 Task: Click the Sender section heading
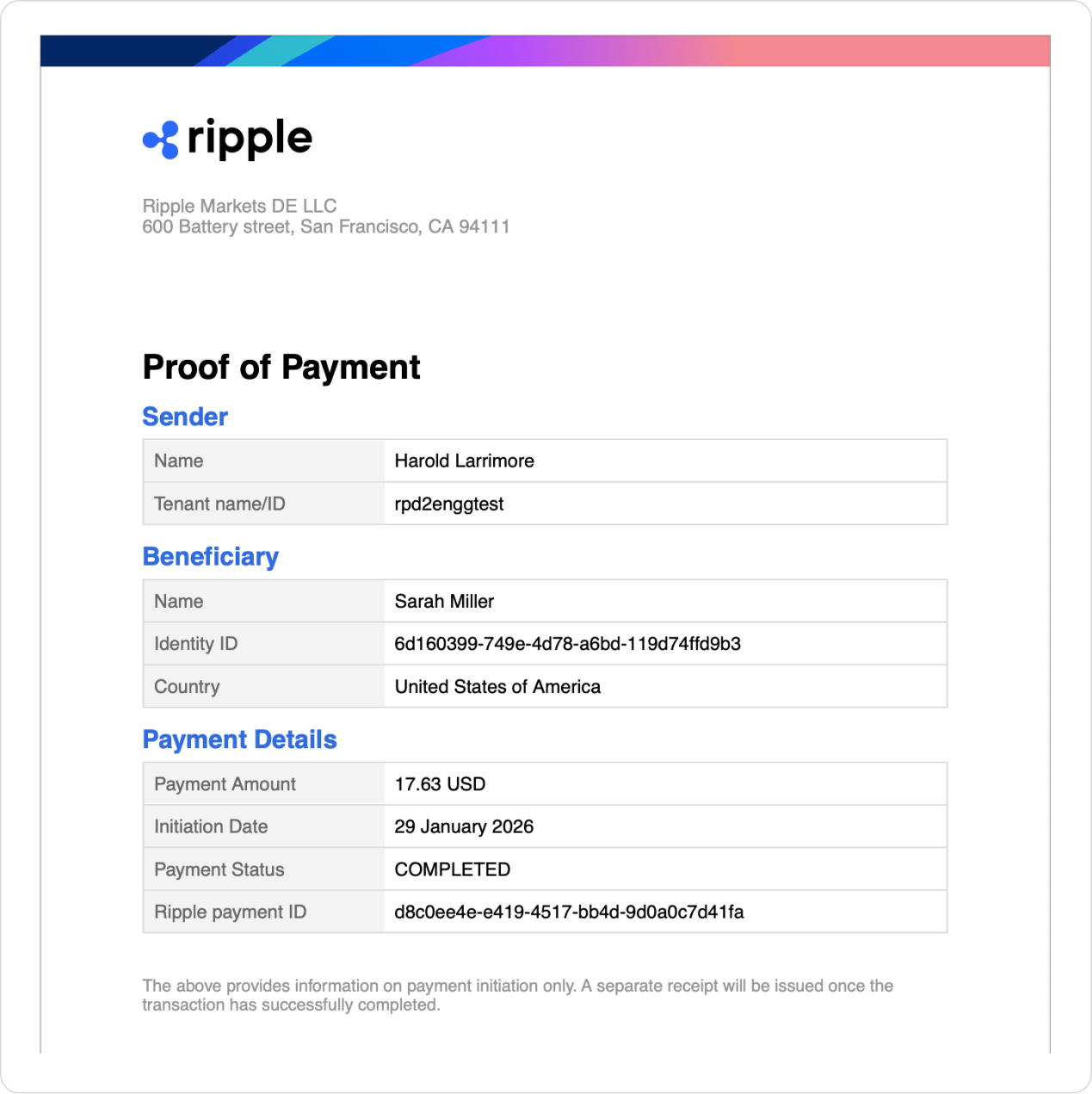[x=185, y=417]
